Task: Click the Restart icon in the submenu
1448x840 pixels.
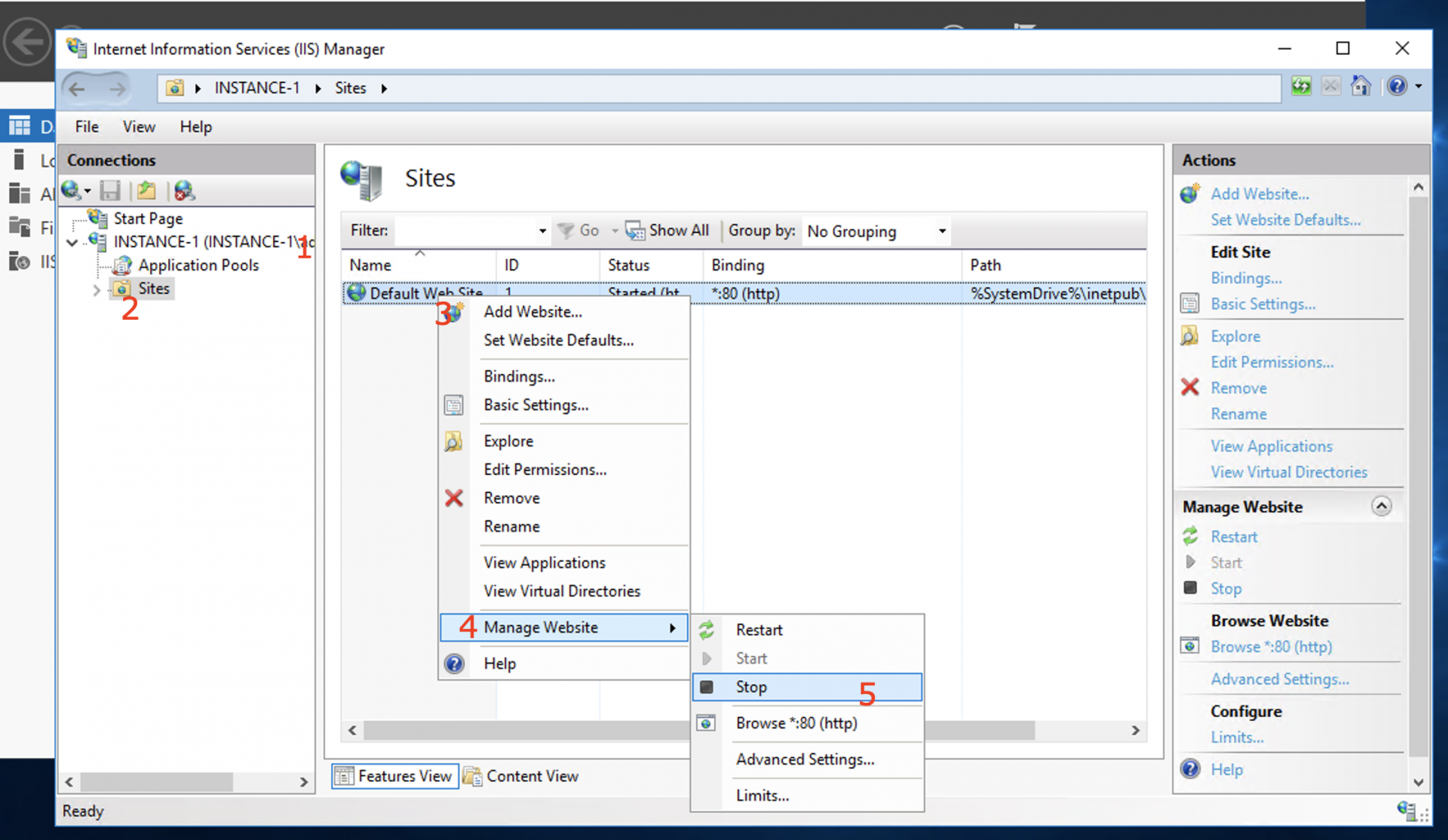Action: tap(707, 630)
